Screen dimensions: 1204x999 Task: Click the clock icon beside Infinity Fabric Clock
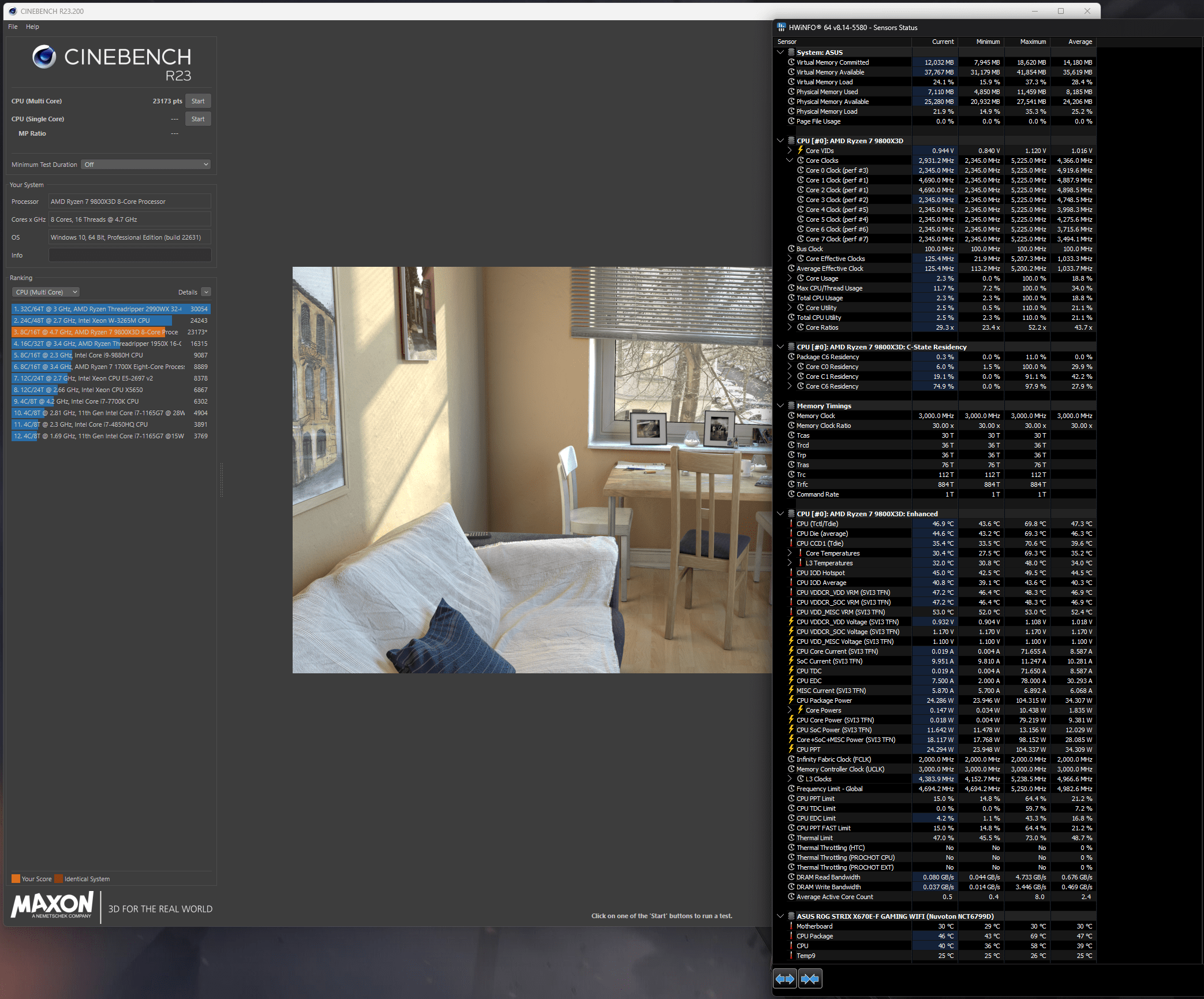[x=791, y=759]
